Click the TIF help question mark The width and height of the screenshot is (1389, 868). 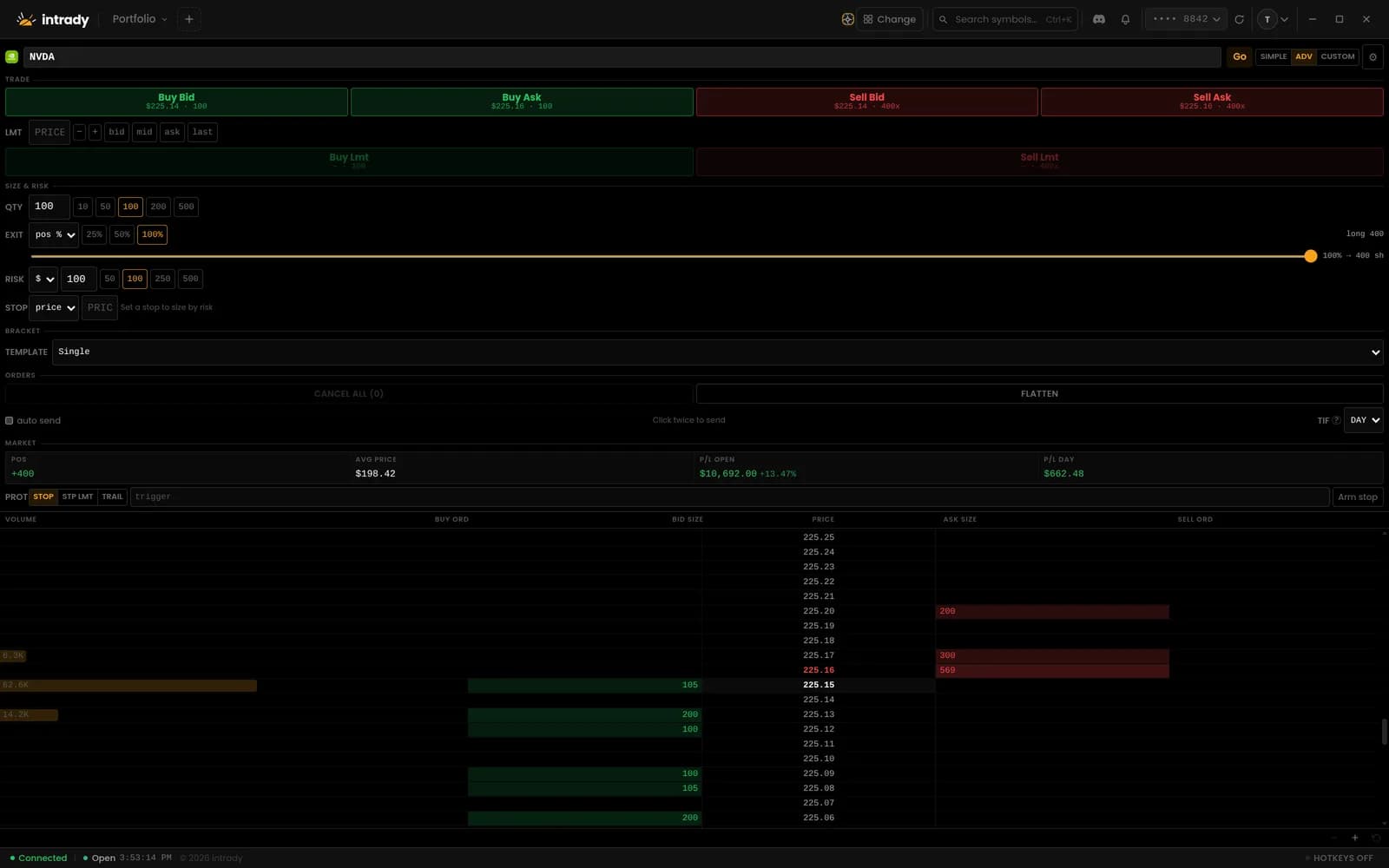(1337, 420)
